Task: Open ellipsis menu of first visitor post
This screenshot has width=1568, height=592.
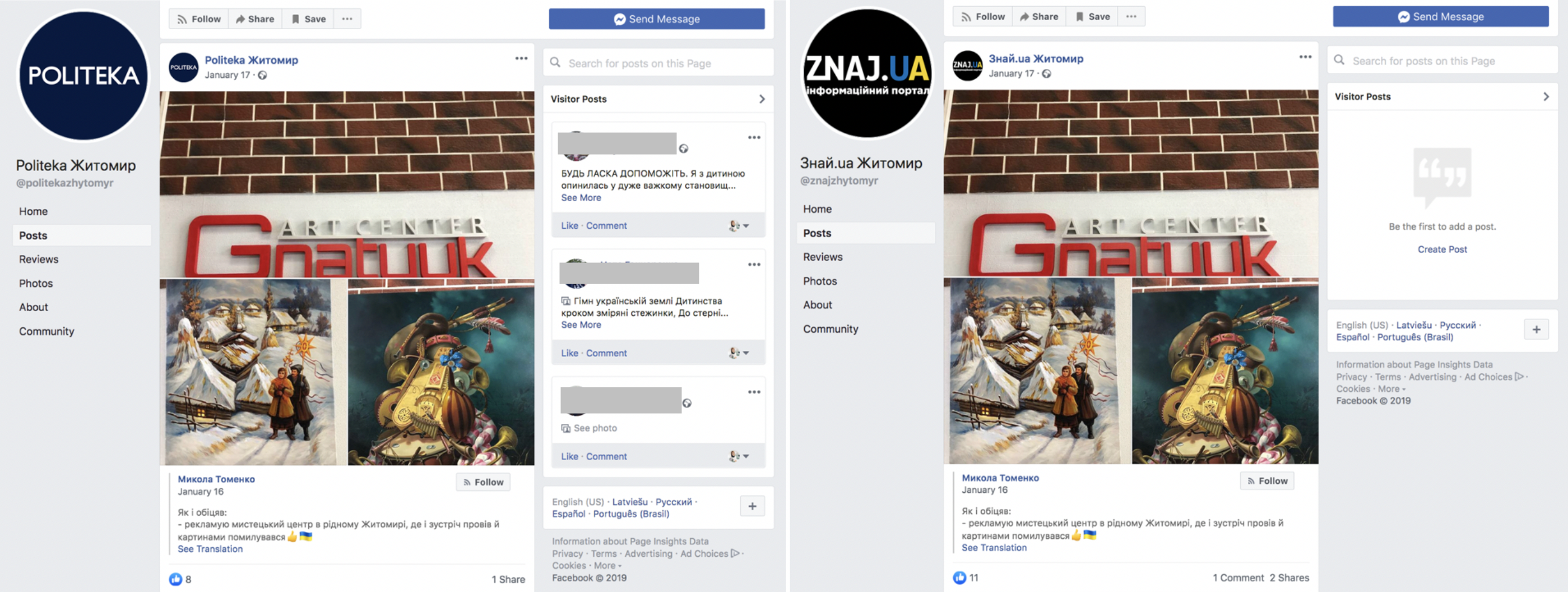Action: 754,138
